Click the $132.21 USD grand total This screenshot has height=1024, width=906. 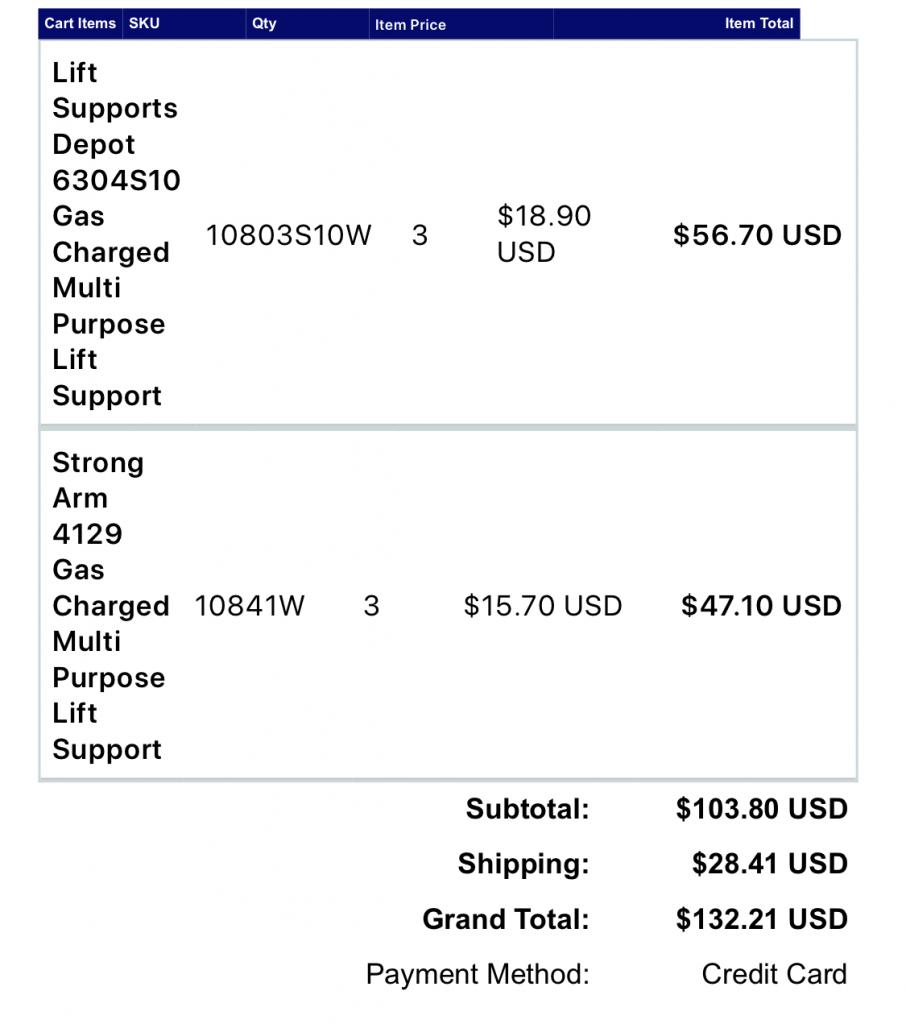(761, 919)
